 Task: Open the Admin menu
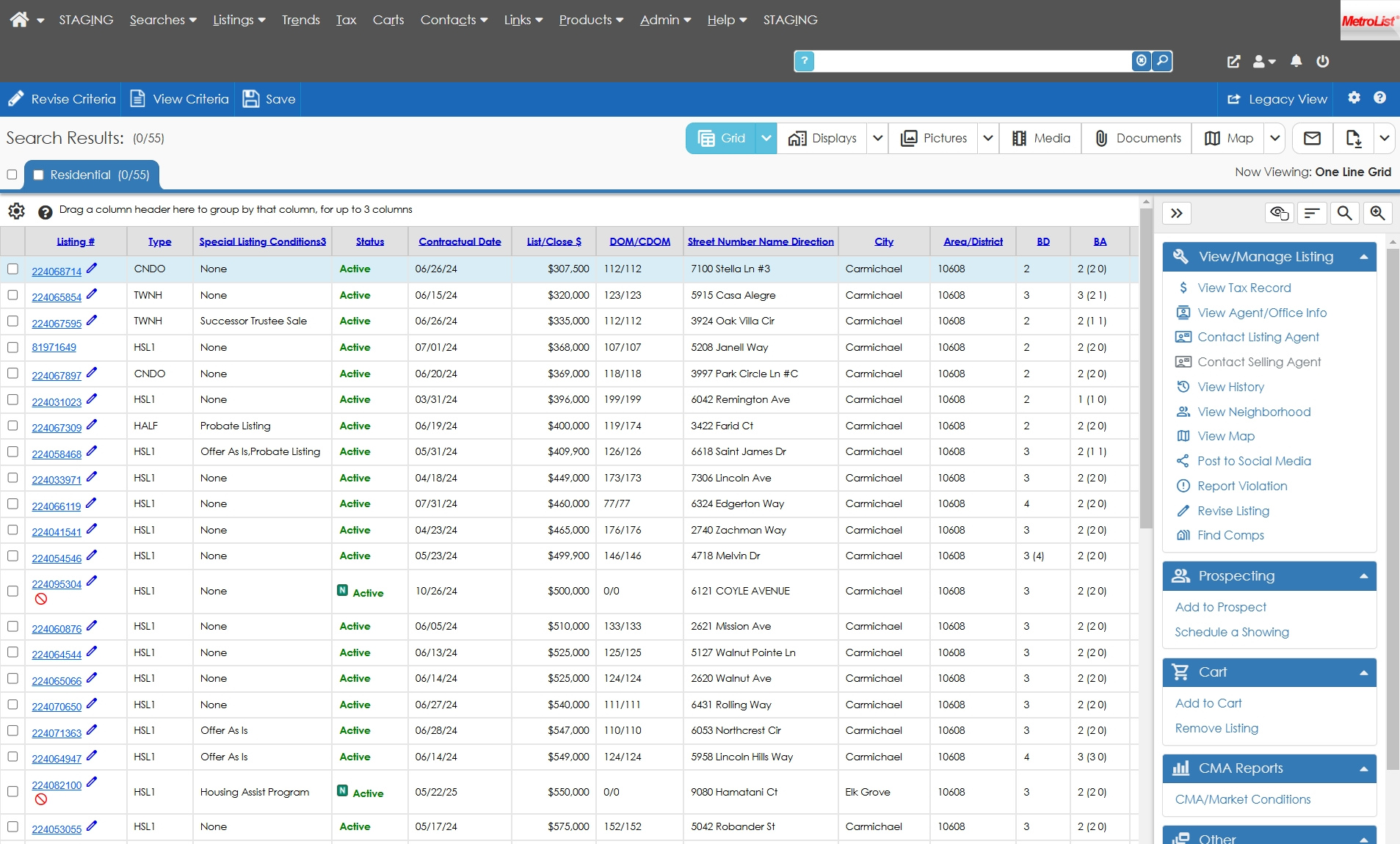click(665, 20)
